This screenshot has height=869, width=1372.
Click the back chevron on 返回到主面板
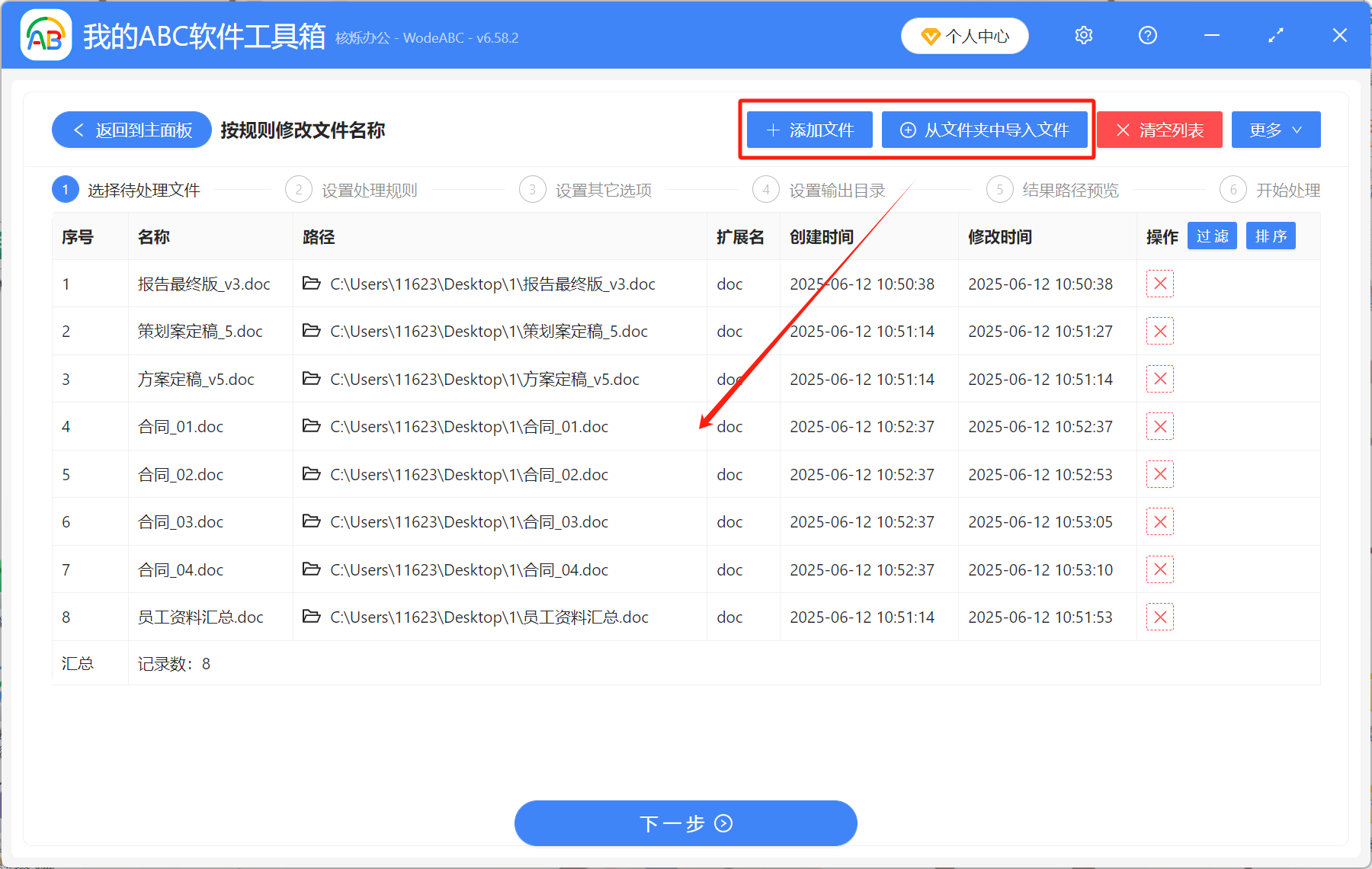[x=79, y=130]
